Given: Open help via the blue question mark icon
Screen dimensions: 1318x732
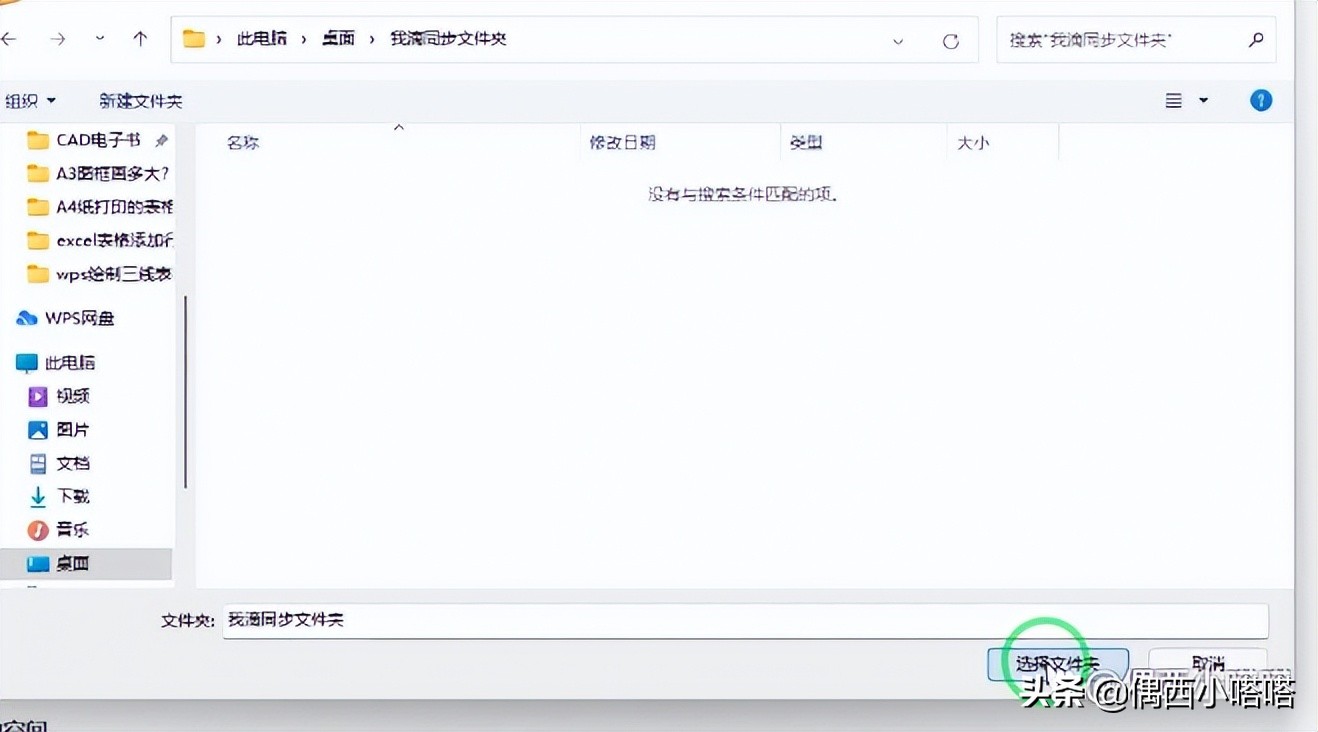Looking at the screenshot, I should pyautogui.click(x=1260, y=100).
